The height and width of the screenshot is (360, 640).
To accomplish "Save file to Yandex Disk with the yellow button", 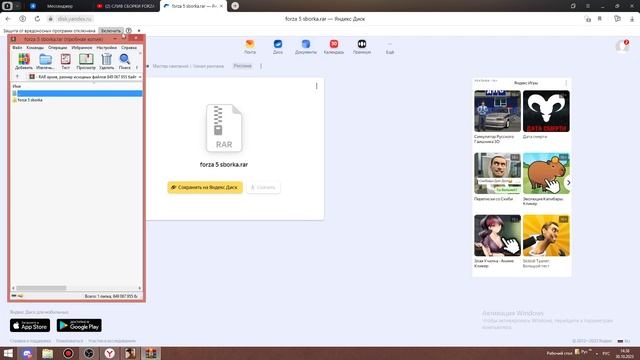I will pos(205,187).
